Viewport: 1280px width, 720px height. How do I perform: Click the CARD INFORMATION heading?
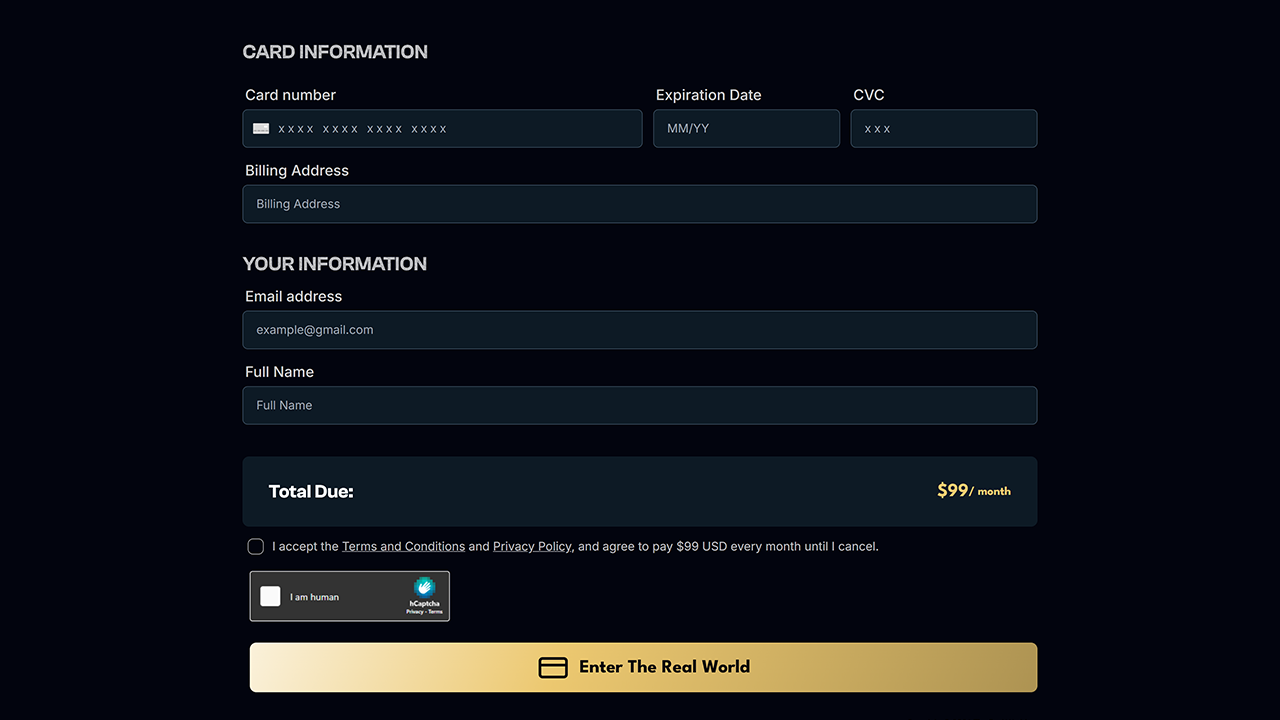(335, 52)
